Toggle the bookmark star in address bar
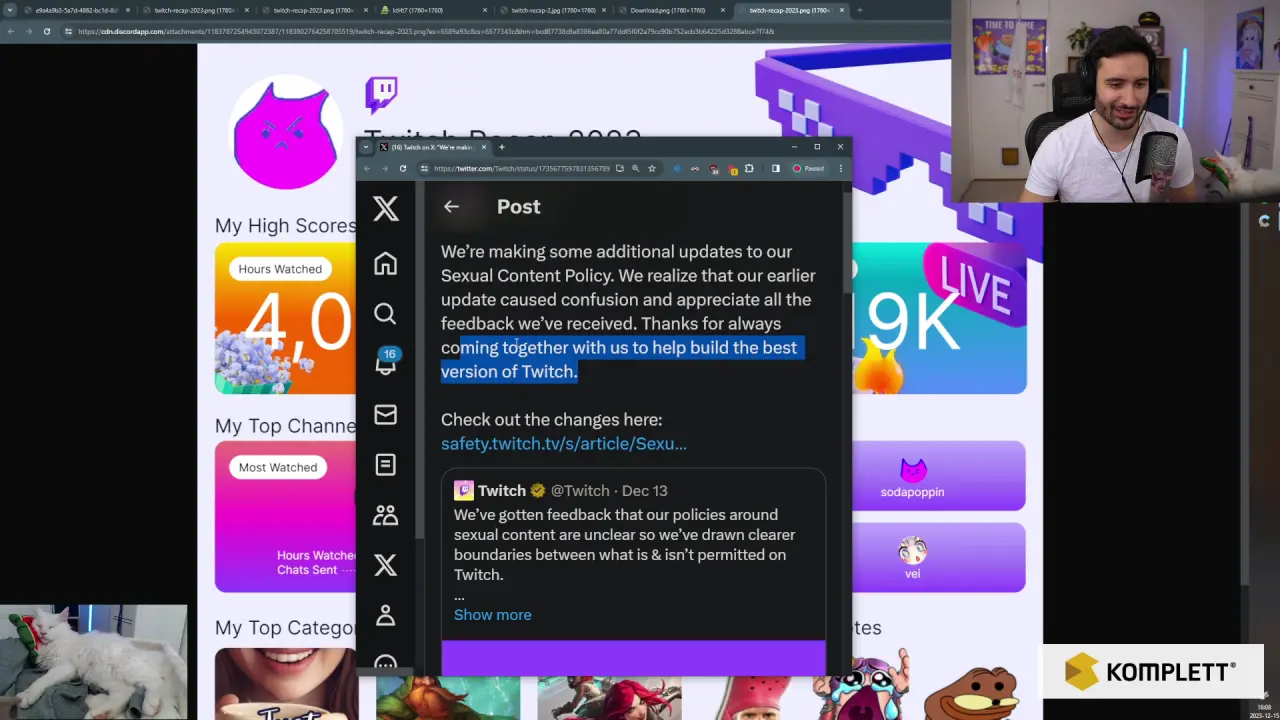 tap(651, 168)
